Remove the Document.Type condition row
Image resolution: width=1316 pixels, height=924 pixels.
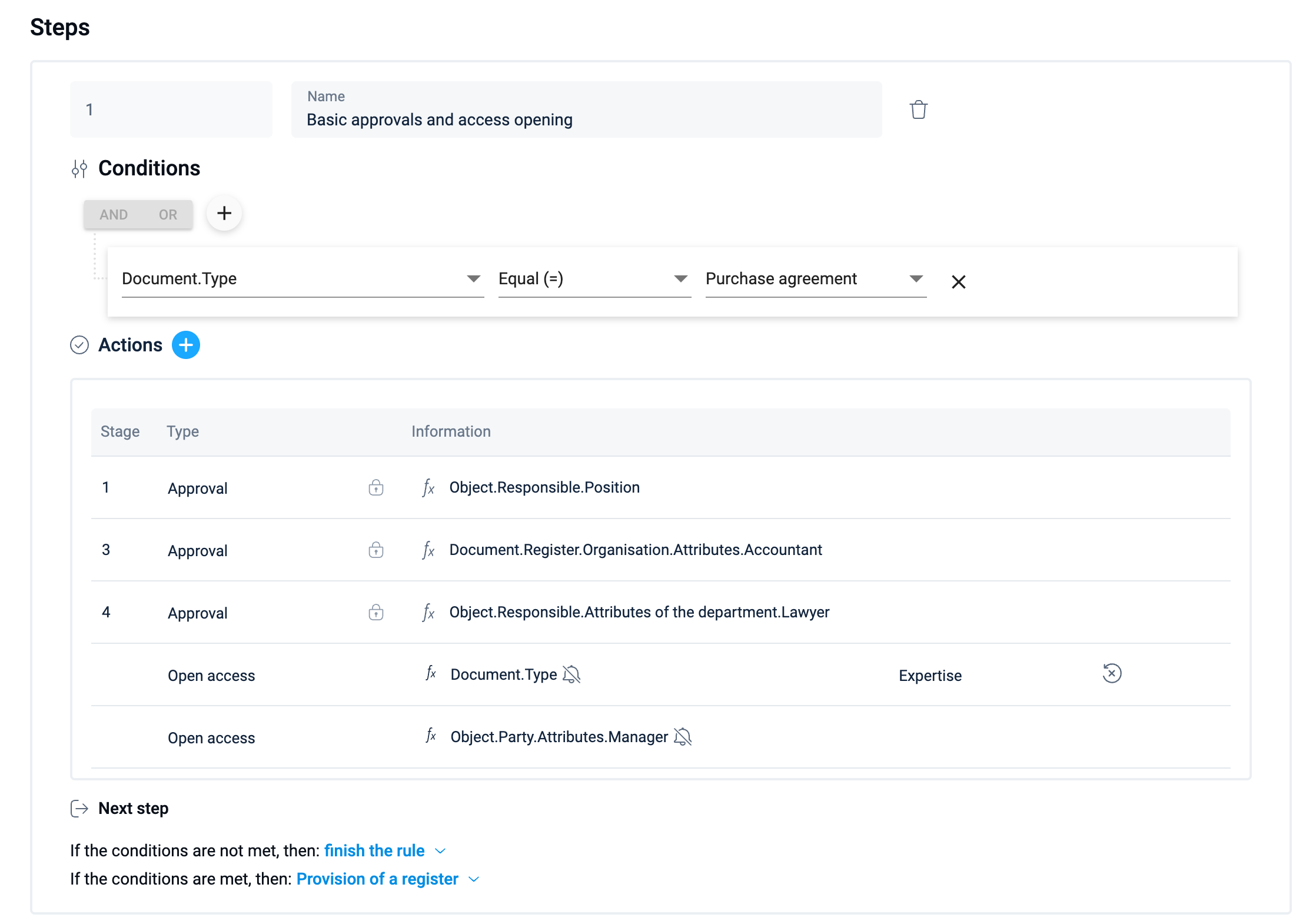[958, 282]
